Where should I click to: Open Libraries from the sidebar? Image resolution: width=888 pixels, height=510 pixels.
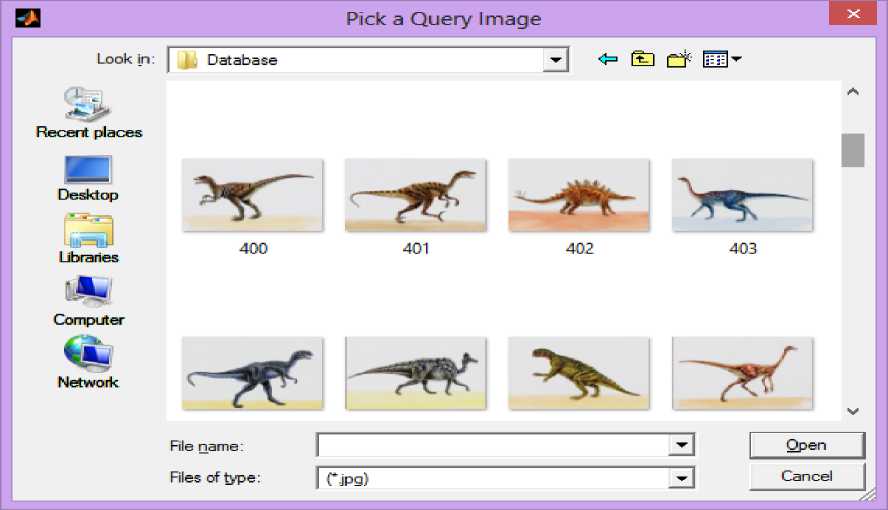pos(88,239)
